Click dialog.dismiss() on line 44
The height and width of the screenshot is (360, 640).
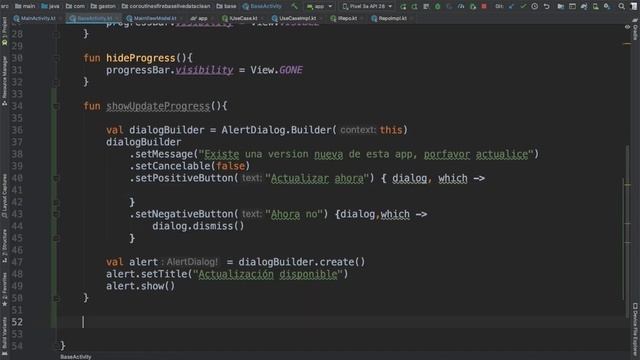point(198,226)
